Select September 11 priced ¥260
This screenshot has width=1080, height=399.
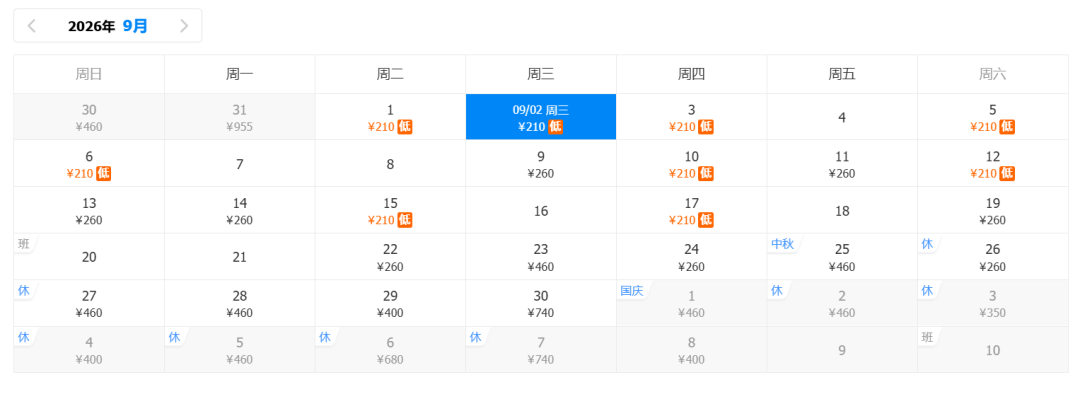(x=842, y=164)
